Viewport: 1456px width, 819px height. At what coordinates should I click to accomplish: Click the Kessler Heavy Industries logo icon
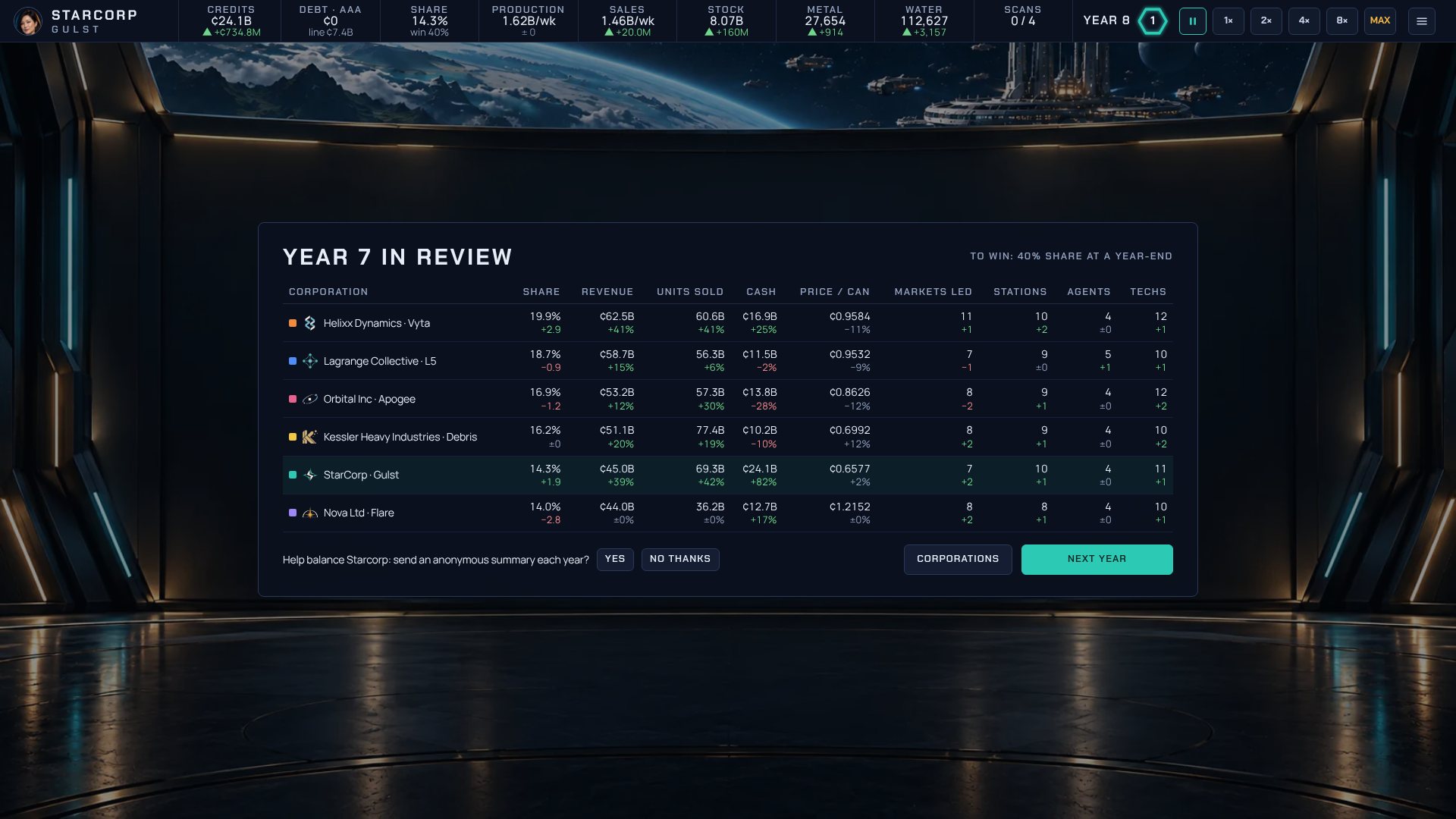pyautogui.click(x=309, y=437)
